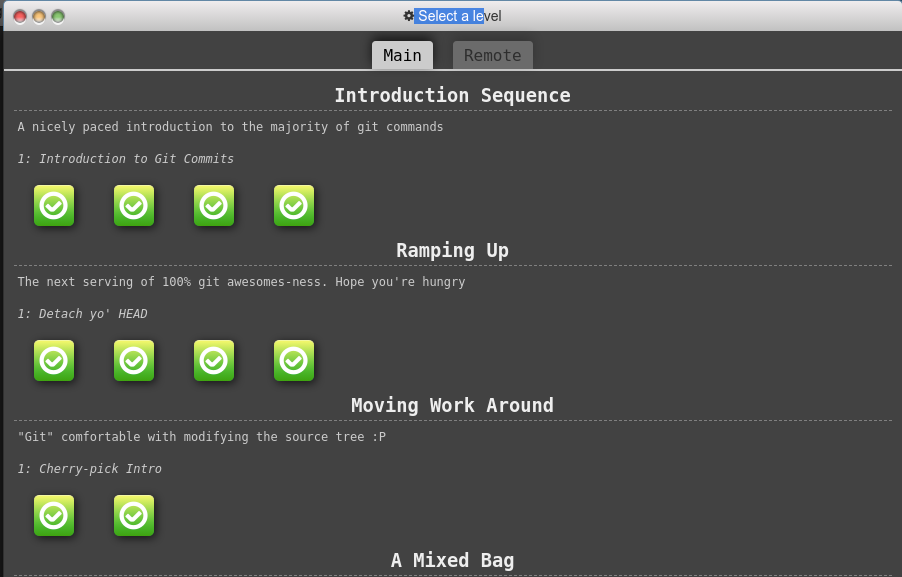This screenshot has height=577, width=902.
Task: Open third level in Introduction Sequence
Action: 214,205
